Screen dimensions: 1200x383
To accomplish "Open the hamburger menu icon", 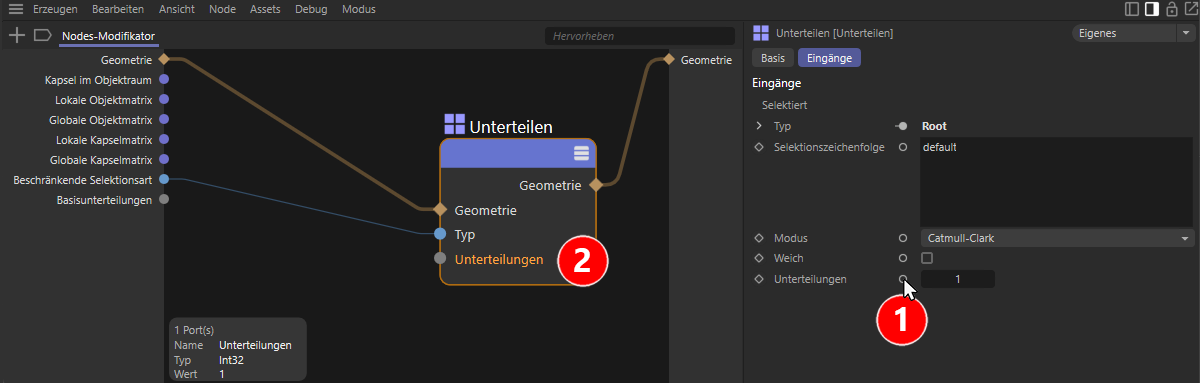I will coord(16,9).
